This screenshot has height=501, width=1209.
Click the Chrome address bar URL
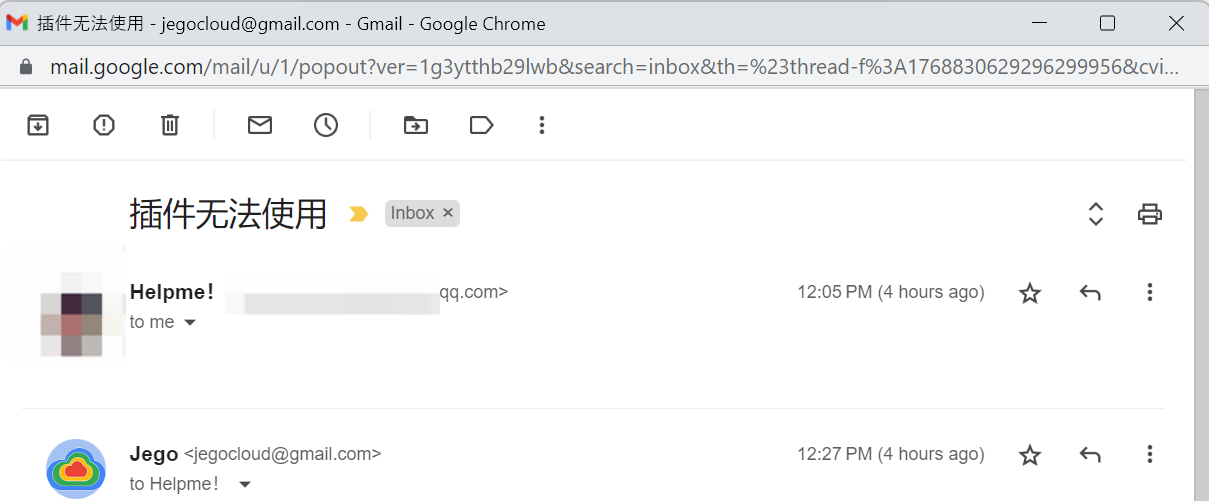pos(614,67)
